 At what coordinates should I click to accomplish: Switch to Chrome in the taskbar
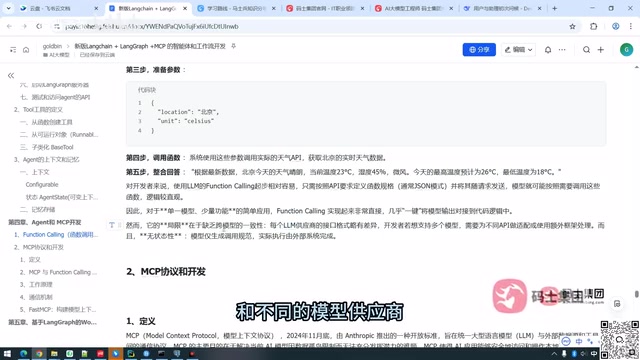pos(39,354)
